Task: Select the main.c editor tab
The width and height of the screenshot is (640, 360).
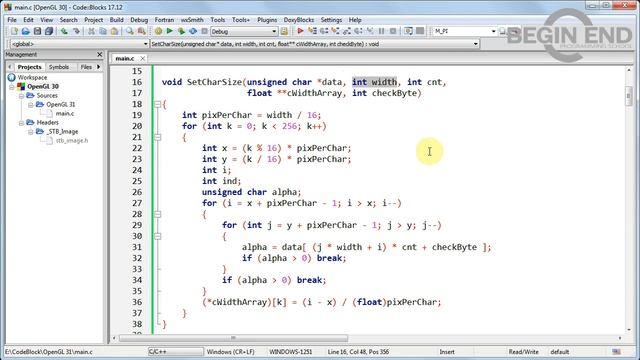Action: [x=124, y=58]
